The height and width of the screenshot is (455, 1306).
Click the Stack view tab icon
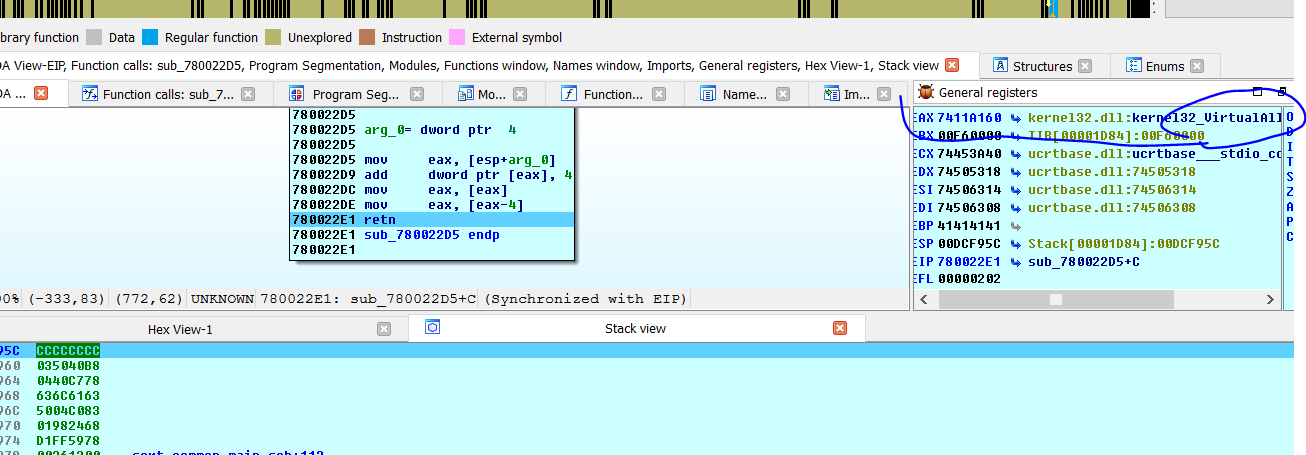click(x=433, y=327)
